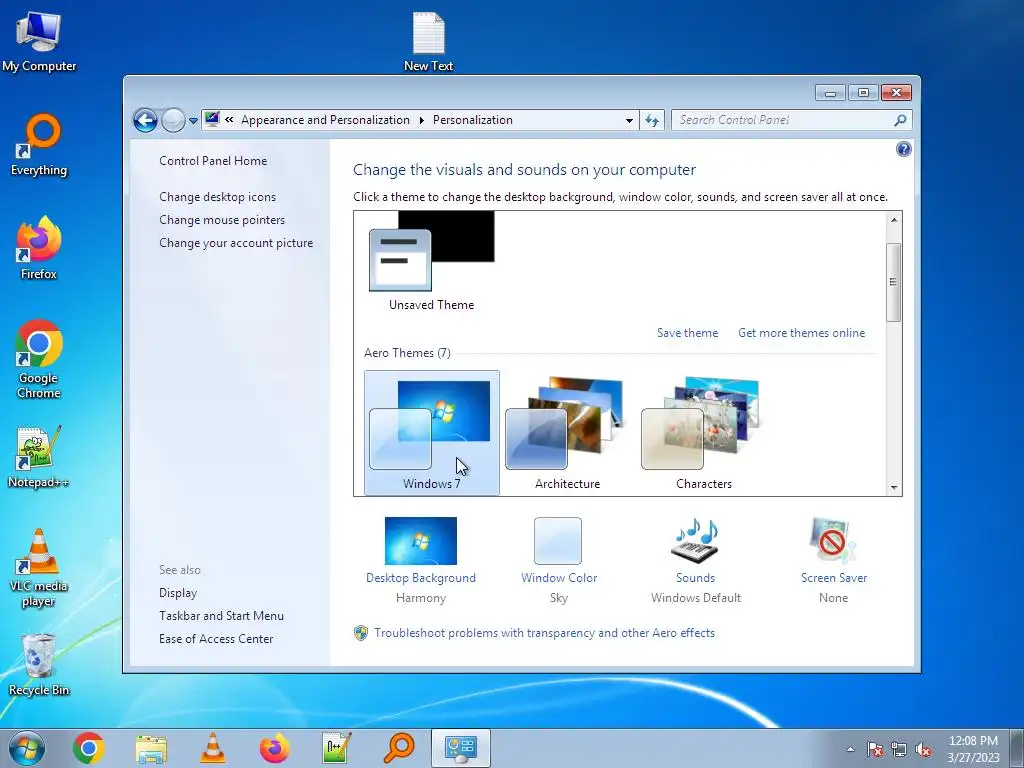This screenshot has height=768, width=1024.
Task: Click the Action Center flag tray icon
Action: (875, 749)
